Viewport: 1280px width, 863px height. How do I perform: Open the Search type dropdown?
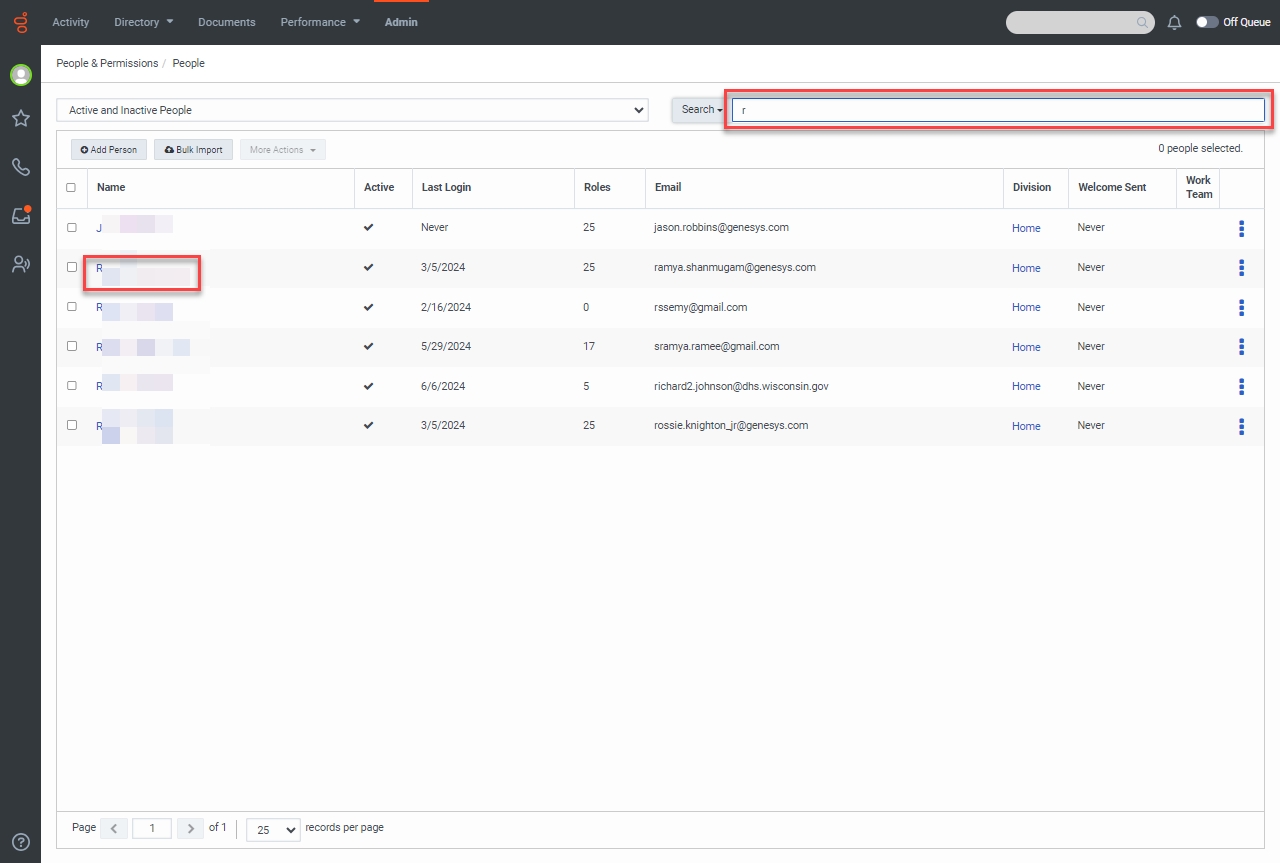[700, 110]
